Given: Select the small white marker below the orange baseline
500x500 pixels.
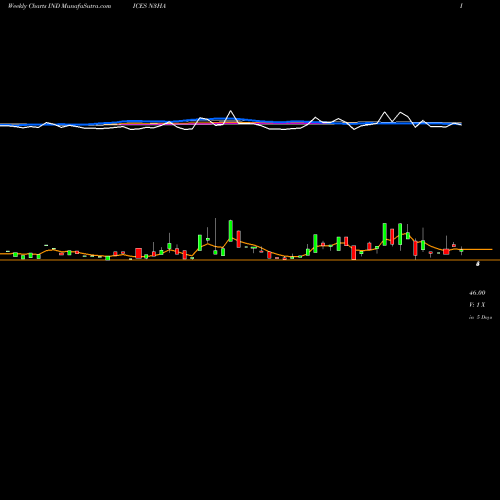Looking at the screenshot, I should coord(478,264).
